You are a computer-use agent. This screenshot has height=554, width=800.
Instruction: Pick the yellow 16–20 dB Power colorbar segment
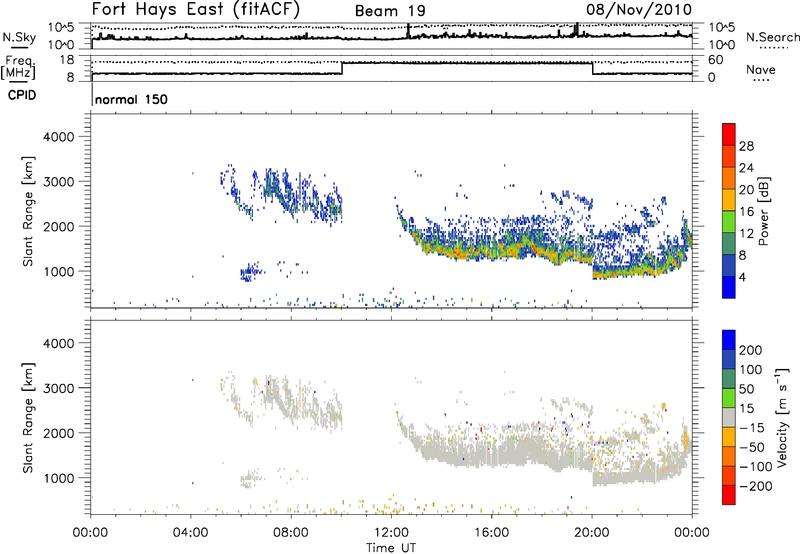[x=729, y=200]
